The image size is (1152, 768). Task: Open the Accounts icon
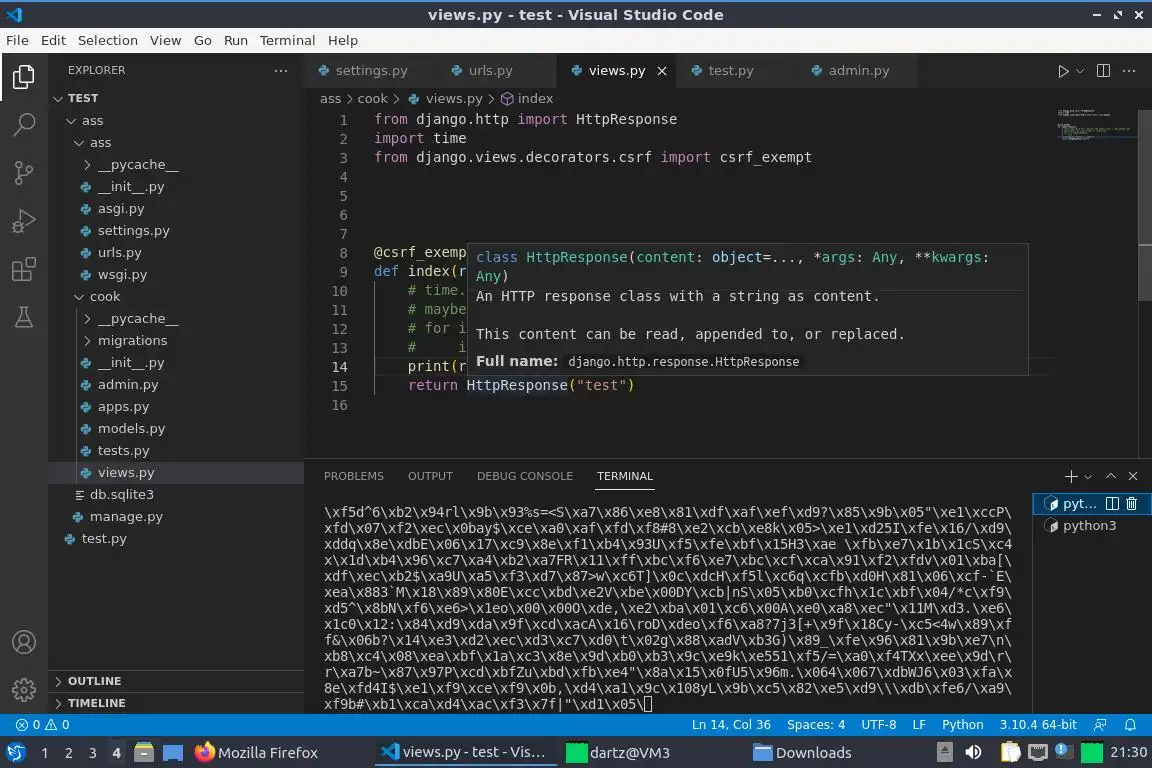tap(24, 642)
